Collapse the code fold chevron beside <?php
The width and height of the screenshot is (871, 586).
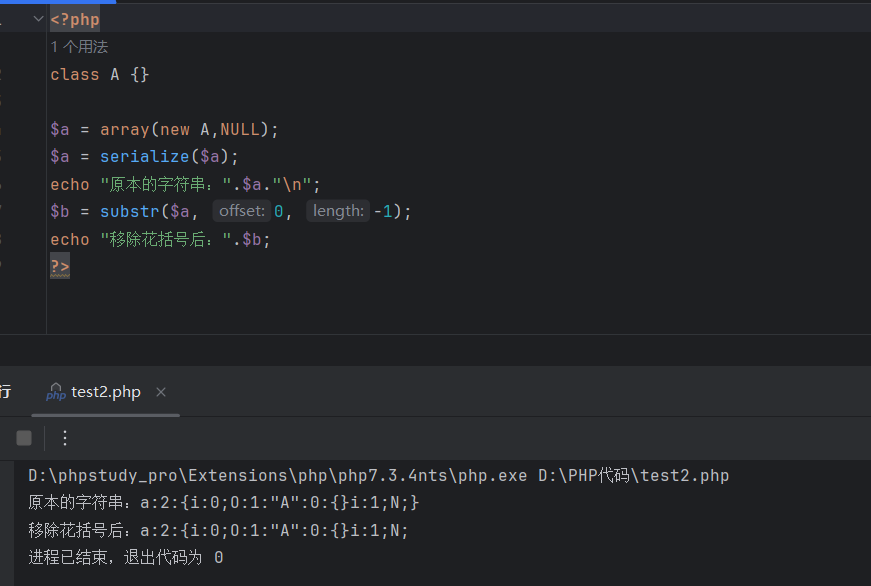point(38,19)
